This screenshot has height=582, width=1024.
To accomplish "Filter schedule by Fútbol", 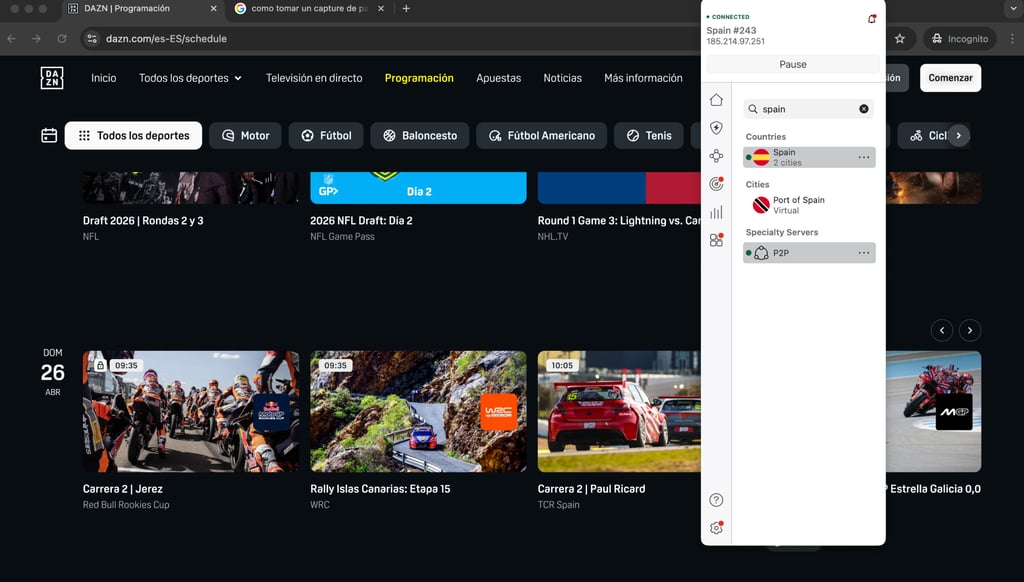I will pos(326,135).
